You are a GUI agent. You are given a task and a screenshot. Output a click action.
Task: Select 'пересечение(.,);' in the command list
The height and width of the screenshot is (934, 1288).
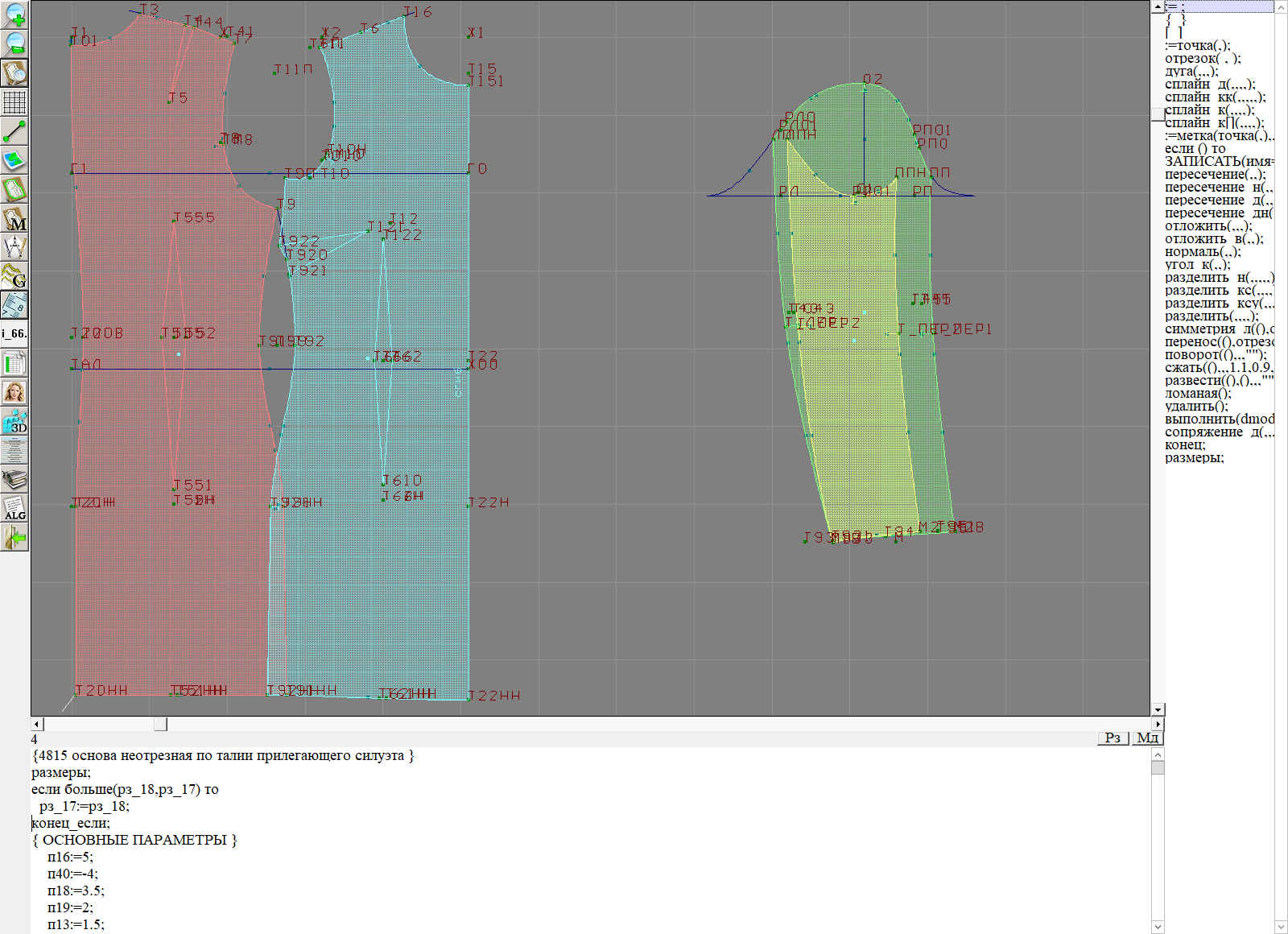(x=1215, y=175)
